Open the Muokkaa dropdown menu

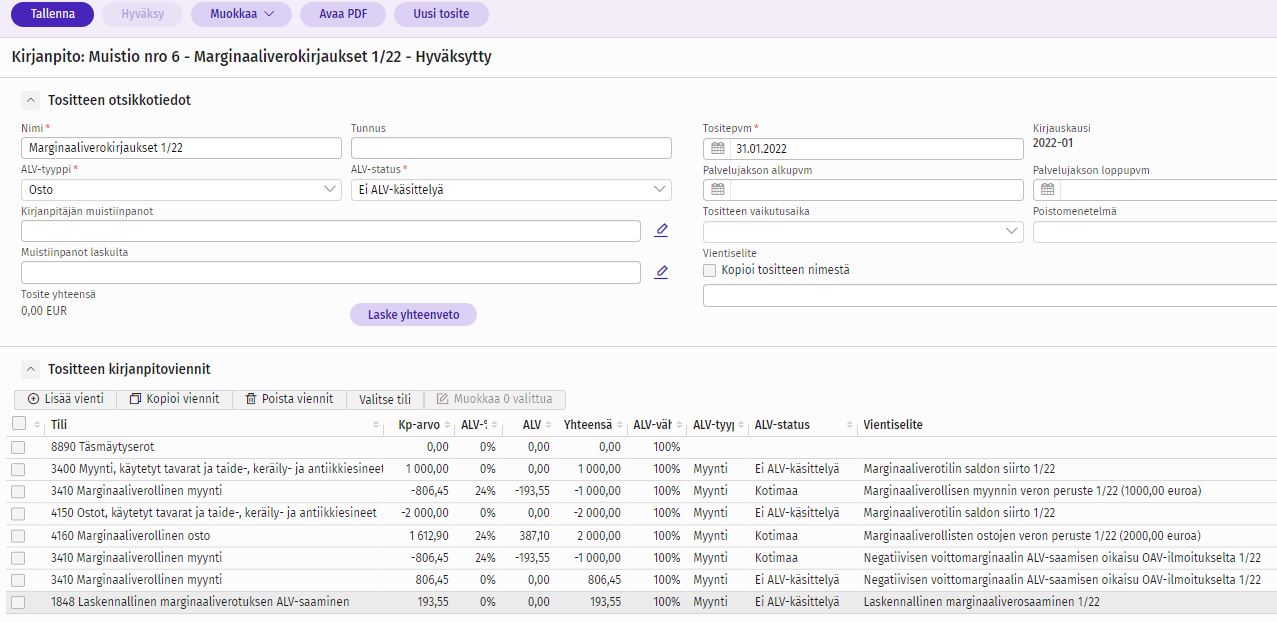pyautogui.click(x=241, y=14)
